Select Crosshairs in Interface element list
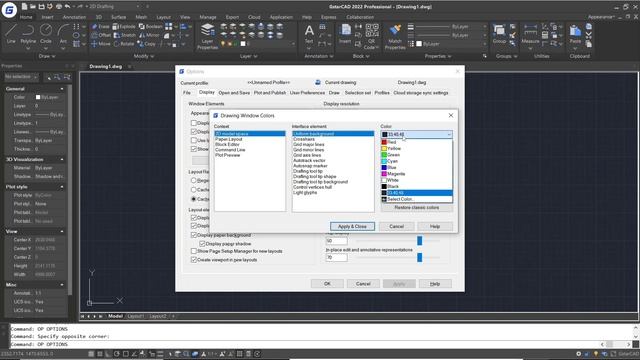 pos(304,139)
